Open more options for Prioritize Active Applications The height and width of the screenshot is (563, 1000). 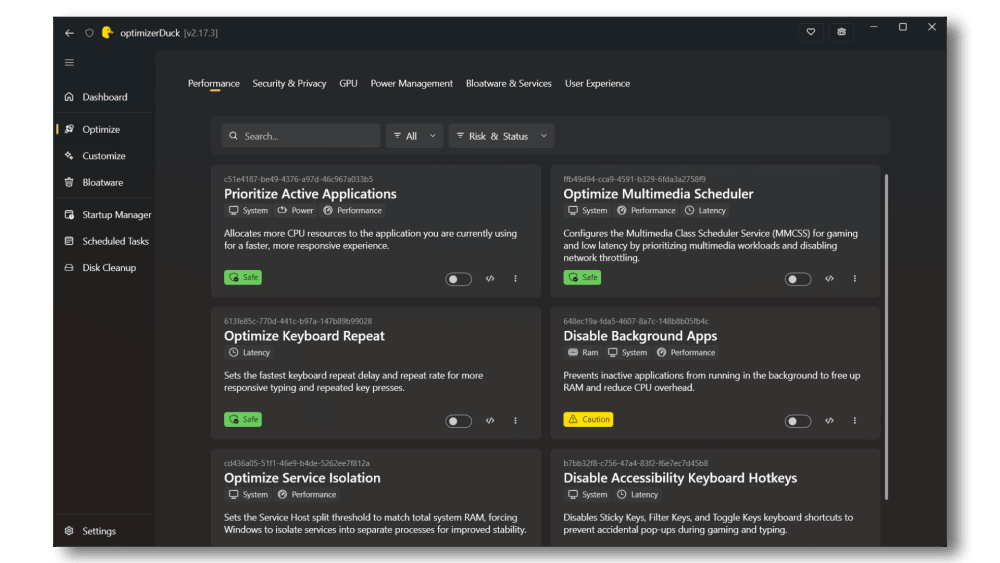[x=515, y=279]
